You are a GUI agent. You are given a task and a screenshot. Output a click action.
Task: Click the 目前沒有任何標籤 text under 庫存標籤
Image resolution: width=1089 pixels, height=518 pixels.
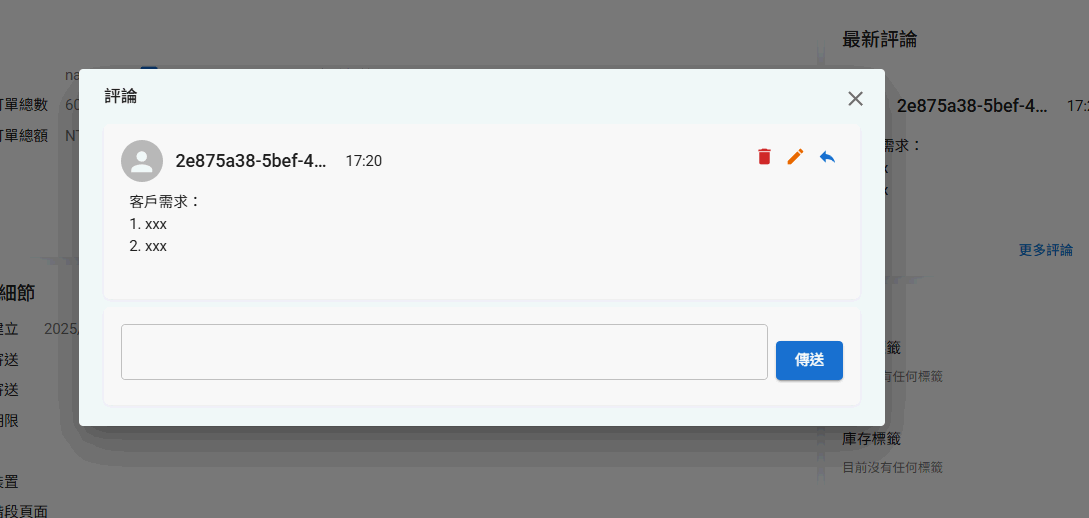(x=892, y=468)
